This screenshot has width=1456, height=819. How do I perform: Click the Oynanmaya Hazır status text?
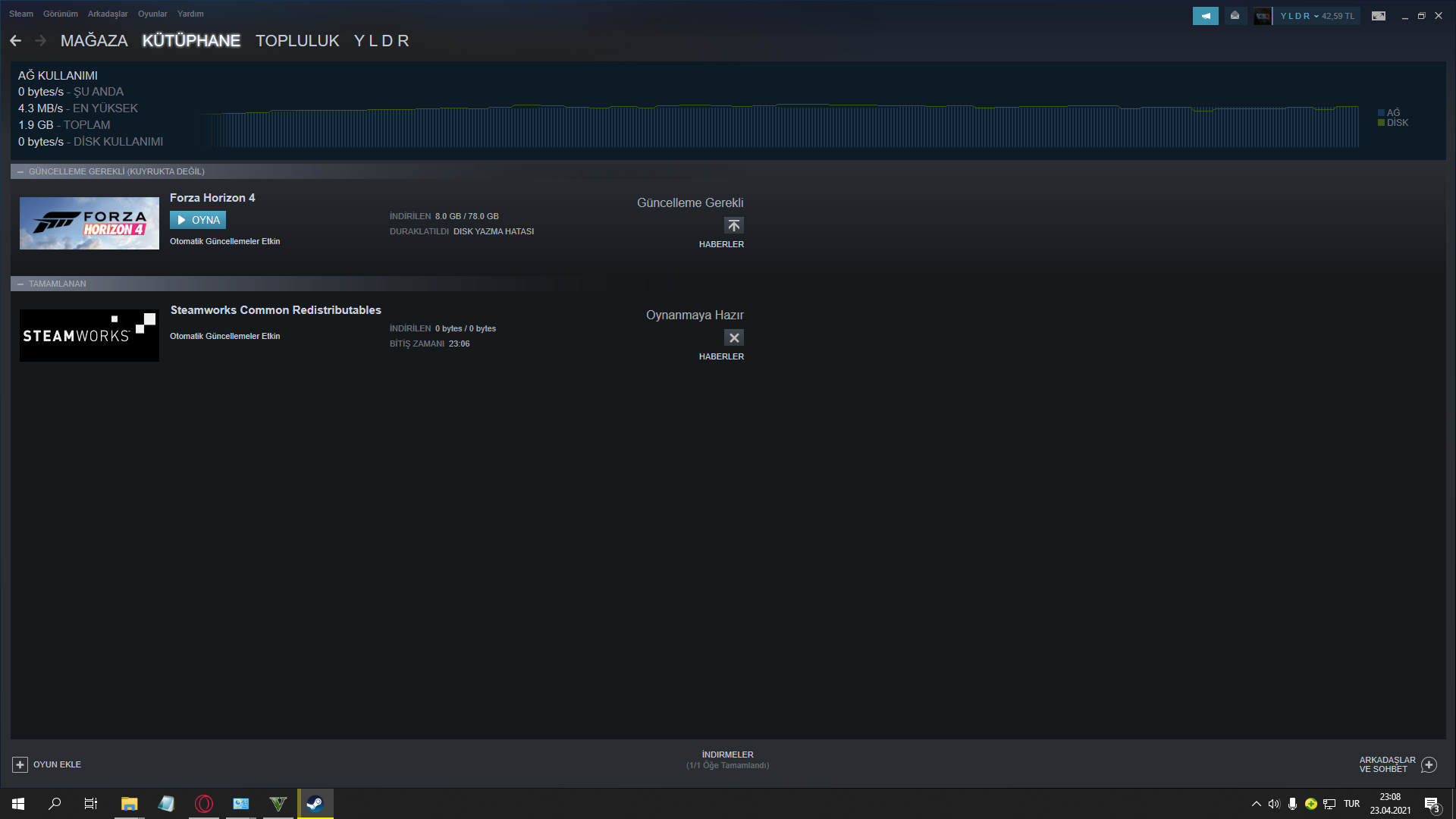tap(695, 315)
